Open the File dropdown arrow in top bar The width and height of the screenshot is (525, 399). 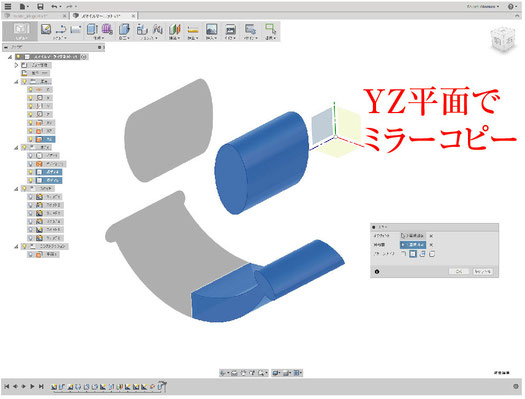coord(27,7)
